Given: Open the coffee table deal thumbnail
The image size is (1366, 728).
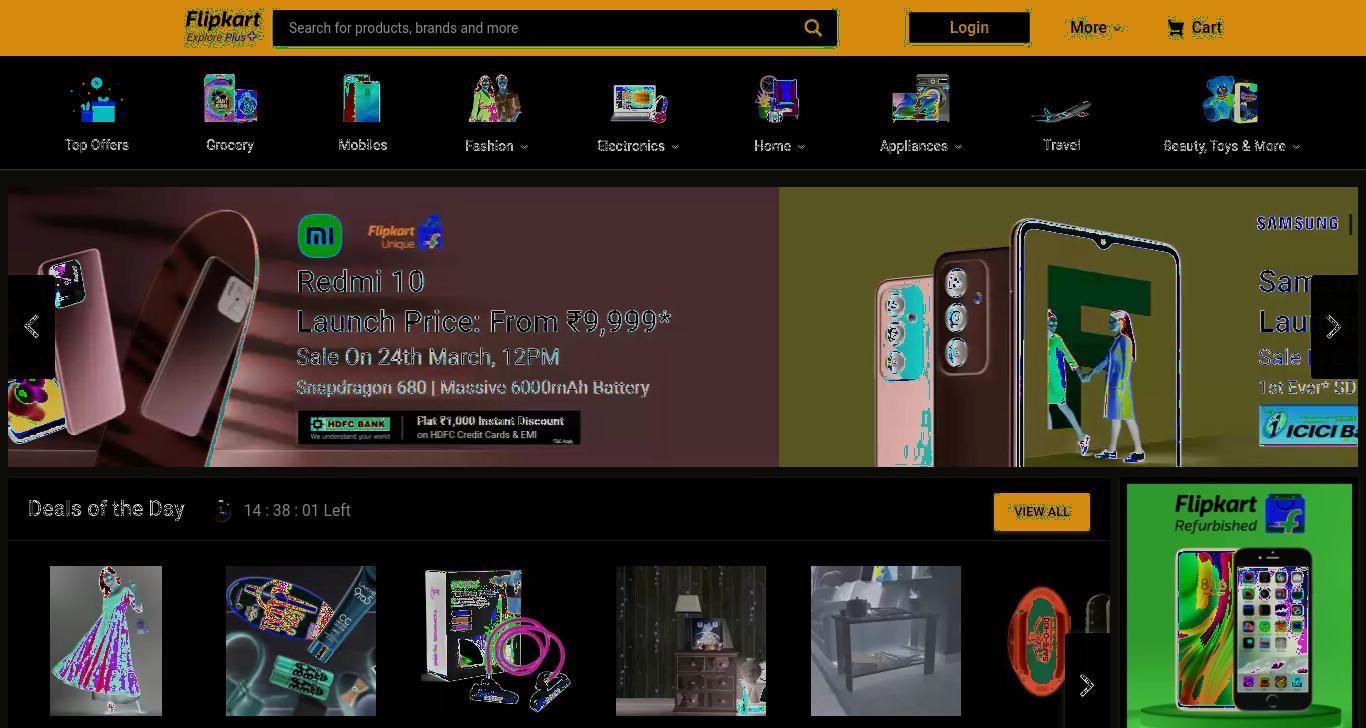Looking at the screenshot, I should (886, 641).
